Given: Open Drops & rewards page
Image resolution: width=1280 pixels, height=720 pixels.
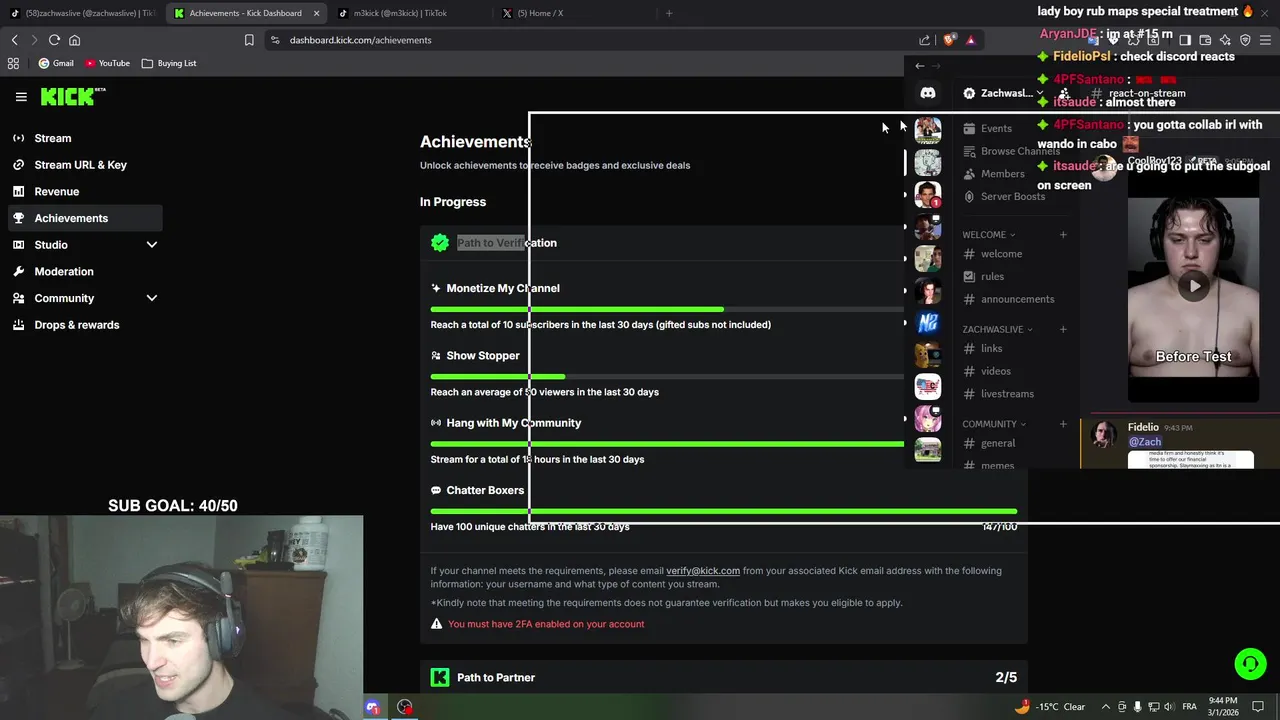Looking at the screenshot, I should [86, 325].
